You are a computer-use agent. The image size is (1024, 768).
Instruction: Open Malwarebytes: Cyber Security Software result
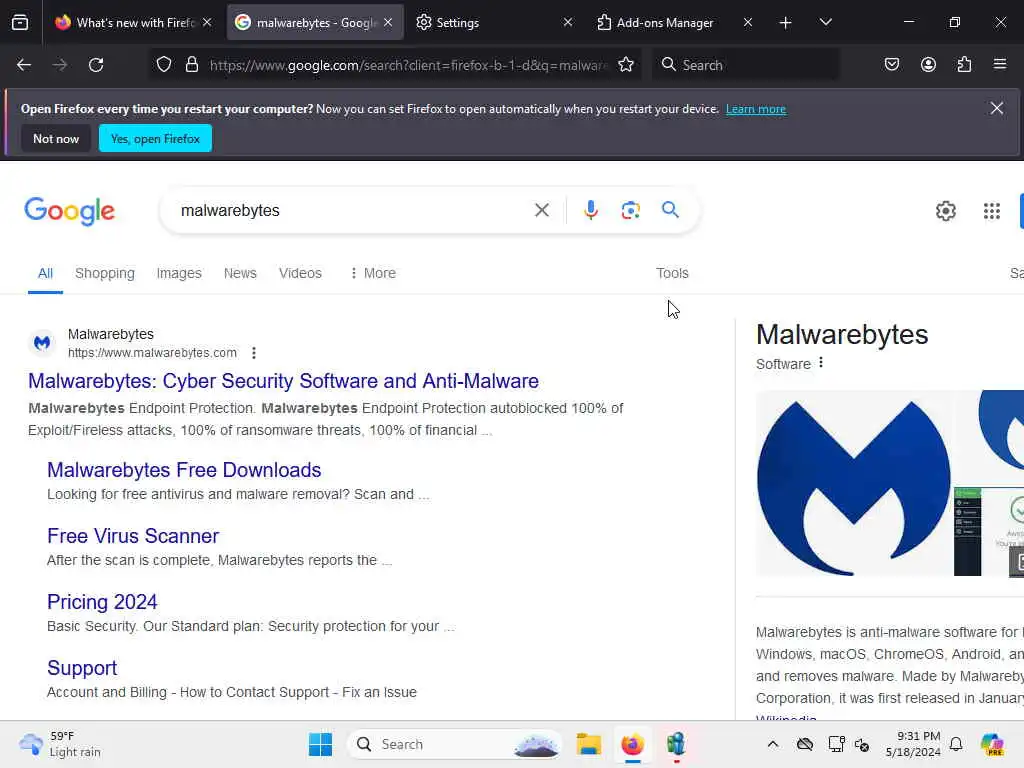coord(283,381)
